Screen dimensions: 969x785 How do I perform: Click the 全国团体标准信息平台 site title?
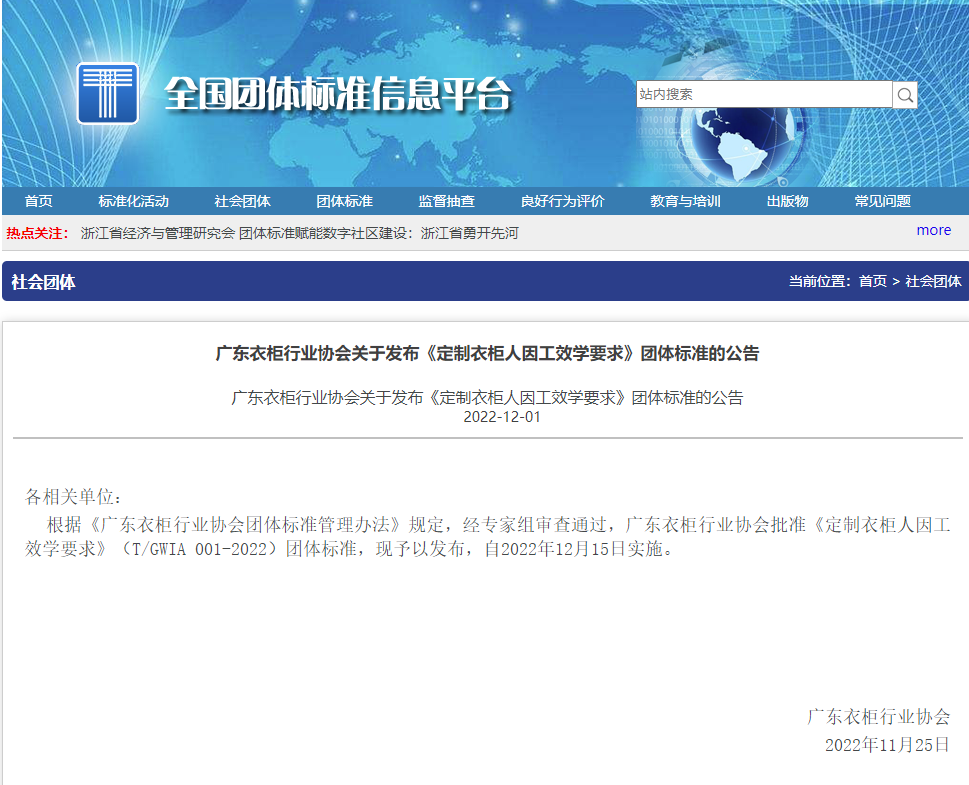click(338, 94)
